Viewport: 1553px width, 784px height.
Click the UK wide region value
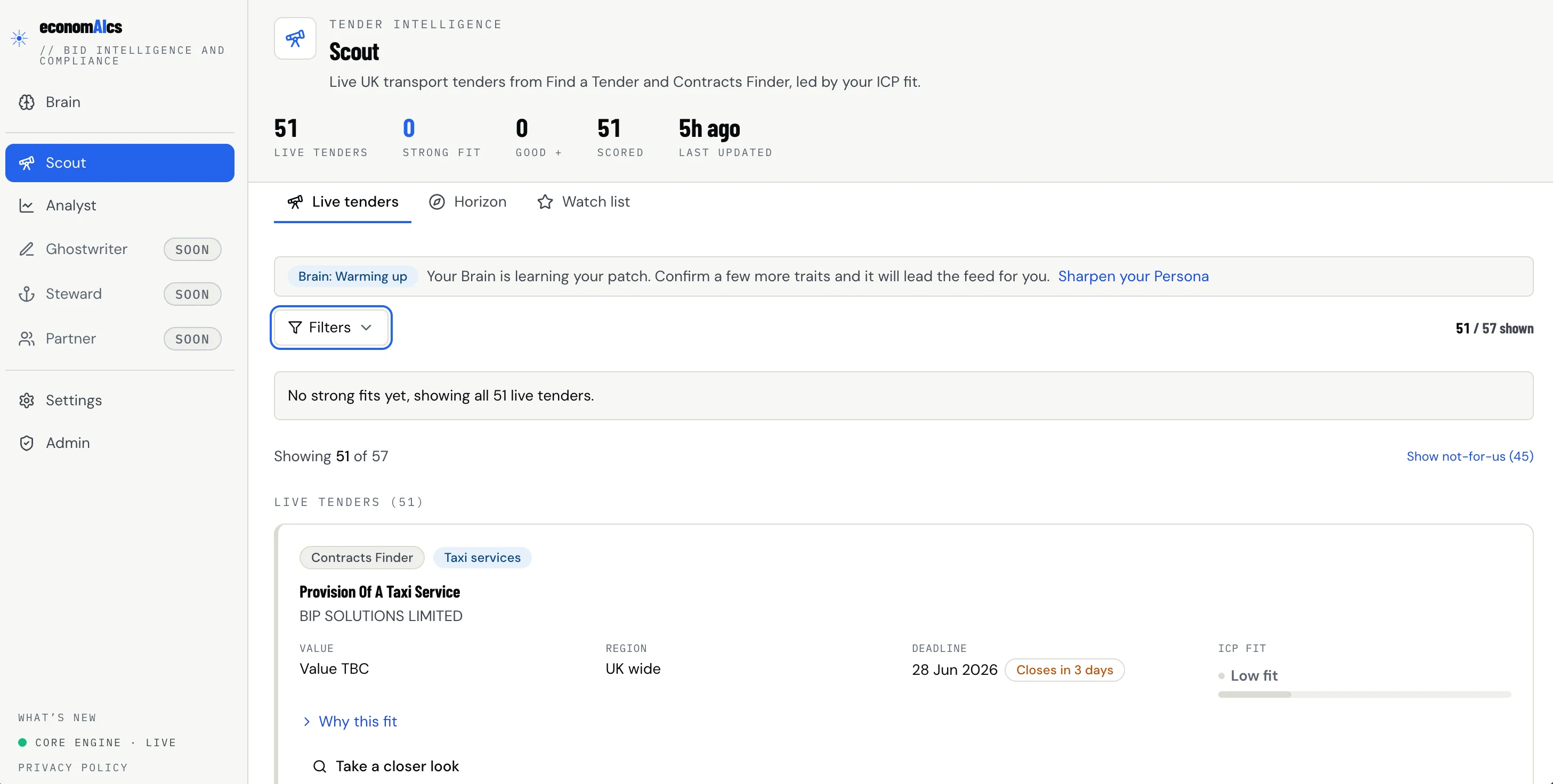[x=633, y=668]
